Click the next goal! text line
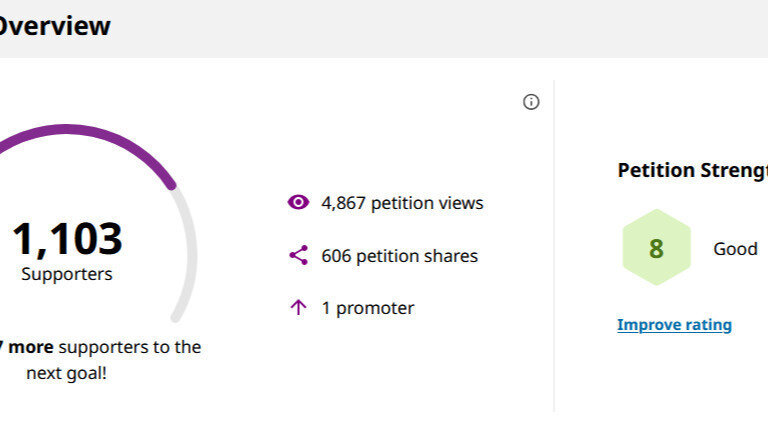Viewport: 768px width, 432px height. pyautogui.click(x=66, y=373)
